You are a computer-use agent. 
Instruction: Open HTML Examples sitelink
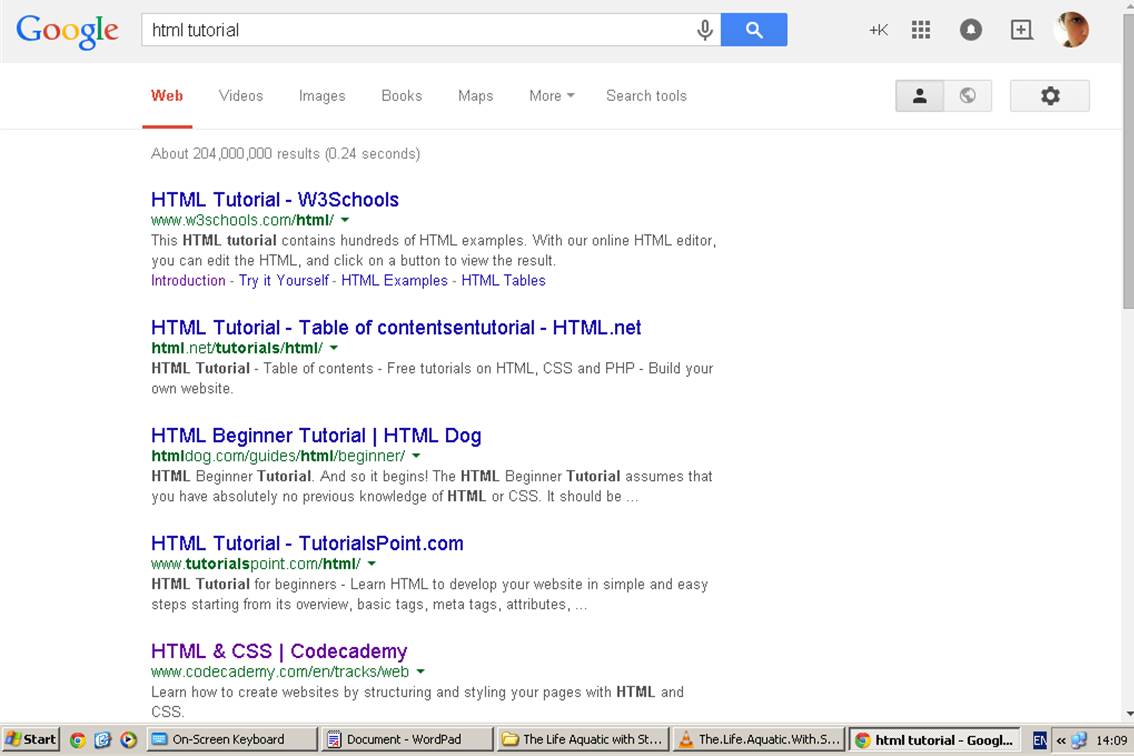(x=394, y=281)
